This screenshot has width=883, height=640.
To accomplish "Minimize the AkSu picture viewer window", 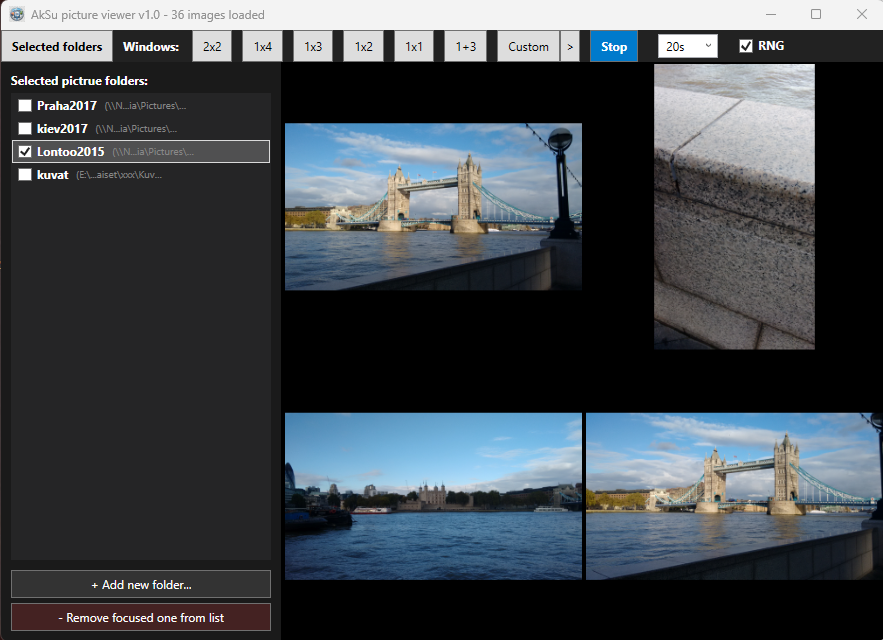I will [771, 15].
